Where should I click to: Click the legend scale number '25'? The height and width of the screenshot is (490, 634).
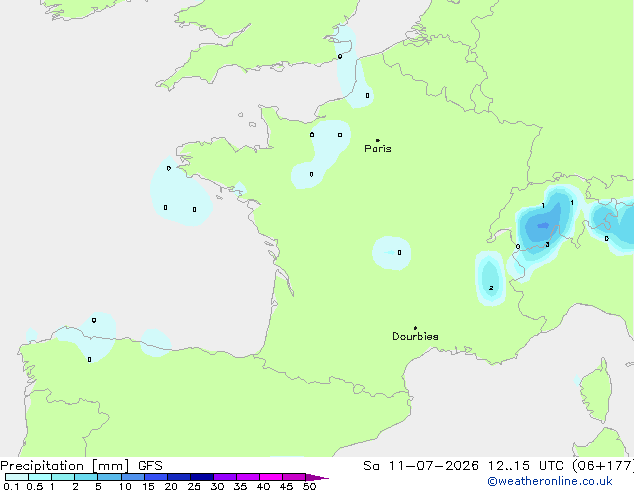pos(194,486)
